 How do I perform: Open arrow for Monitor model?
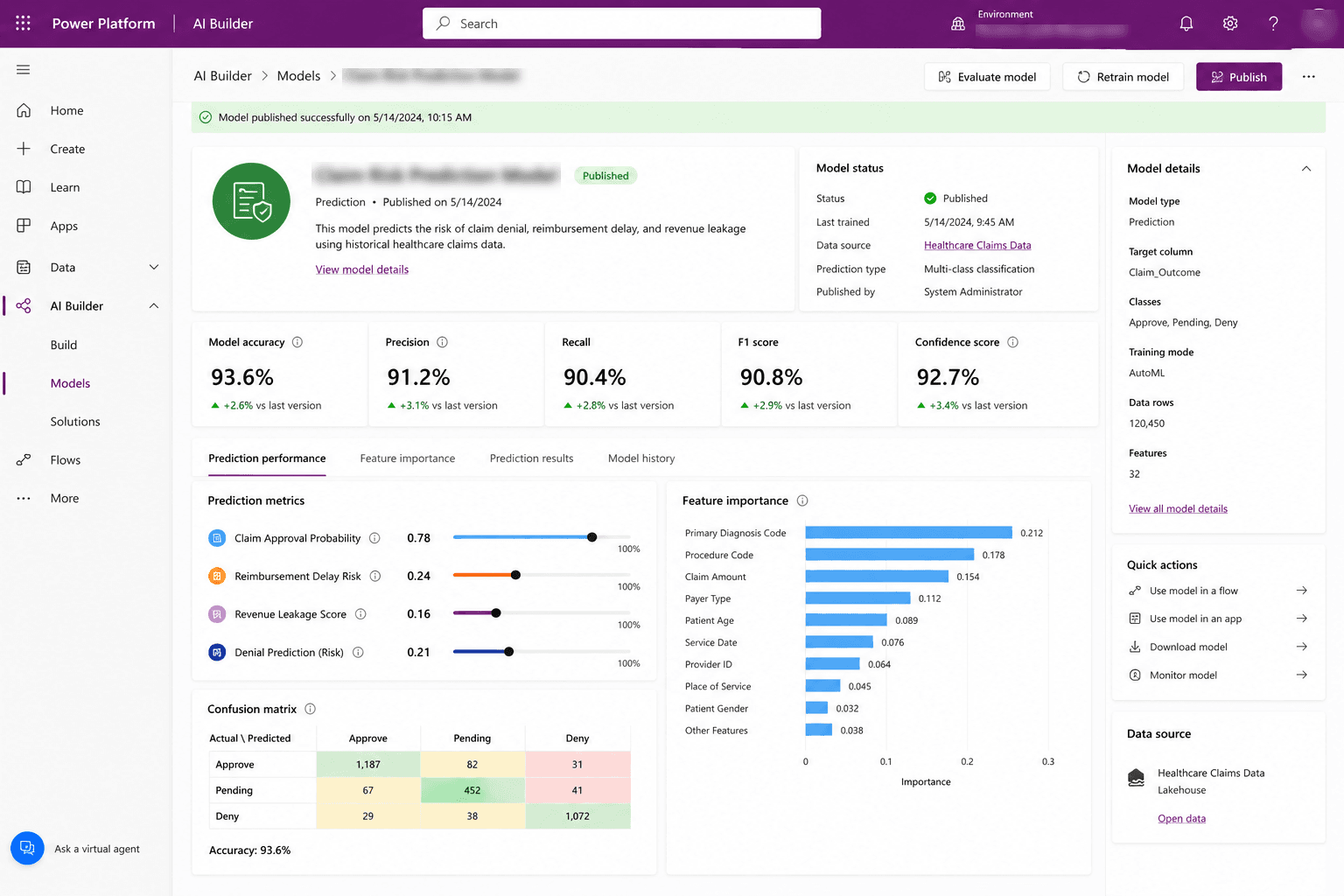pyautogui.click(x=1302, y=675)
